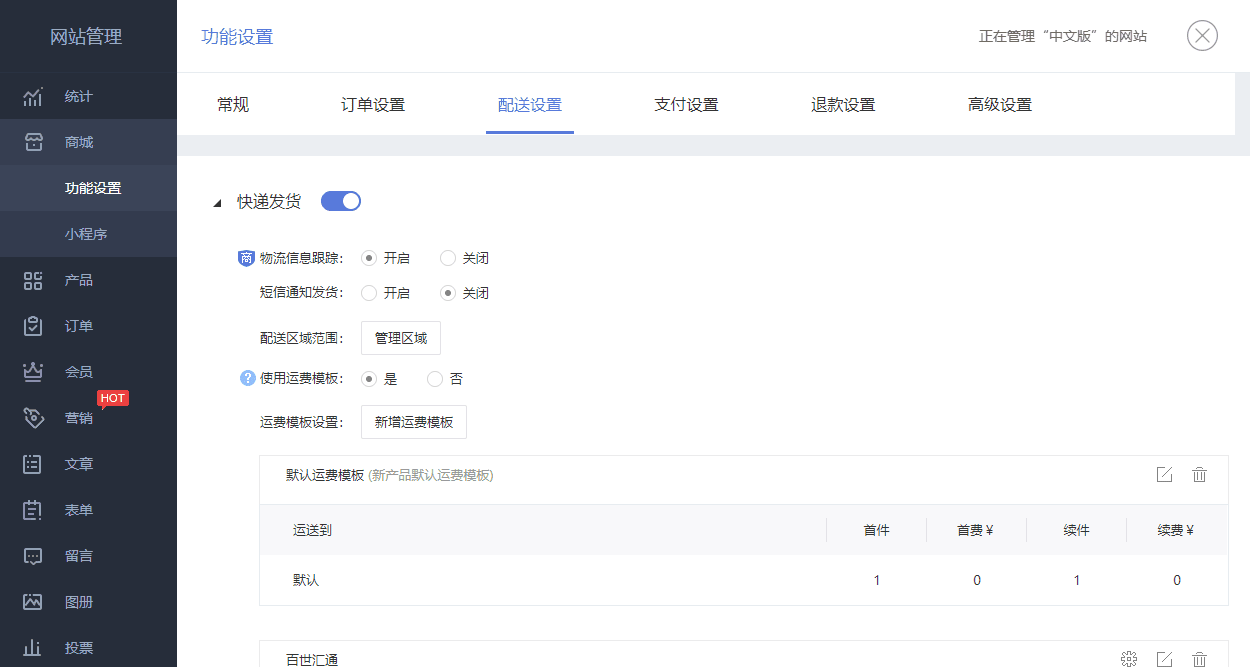Collapse the 快递发货 section triangle
This screenshot has height=667, width=1250.
[x=217, y=203]
